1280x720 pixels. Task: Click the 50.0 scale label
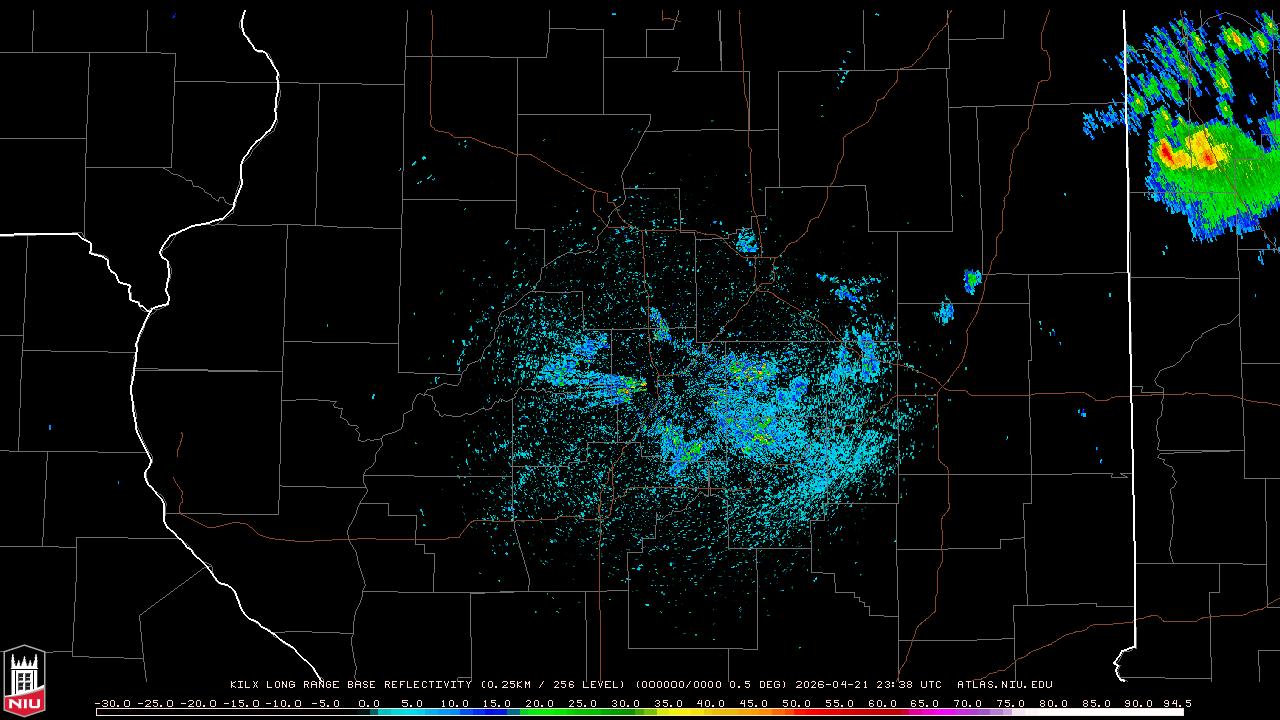pos(799,703)
